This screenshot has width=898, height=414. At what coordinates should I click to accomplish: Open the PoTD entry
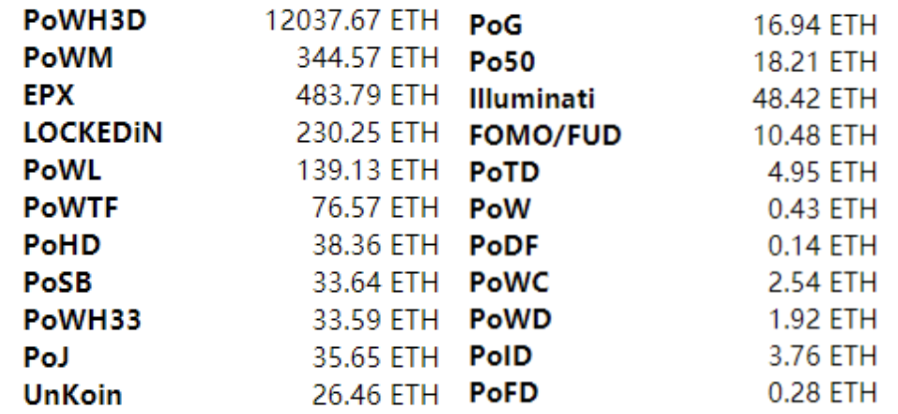[496, 173]
